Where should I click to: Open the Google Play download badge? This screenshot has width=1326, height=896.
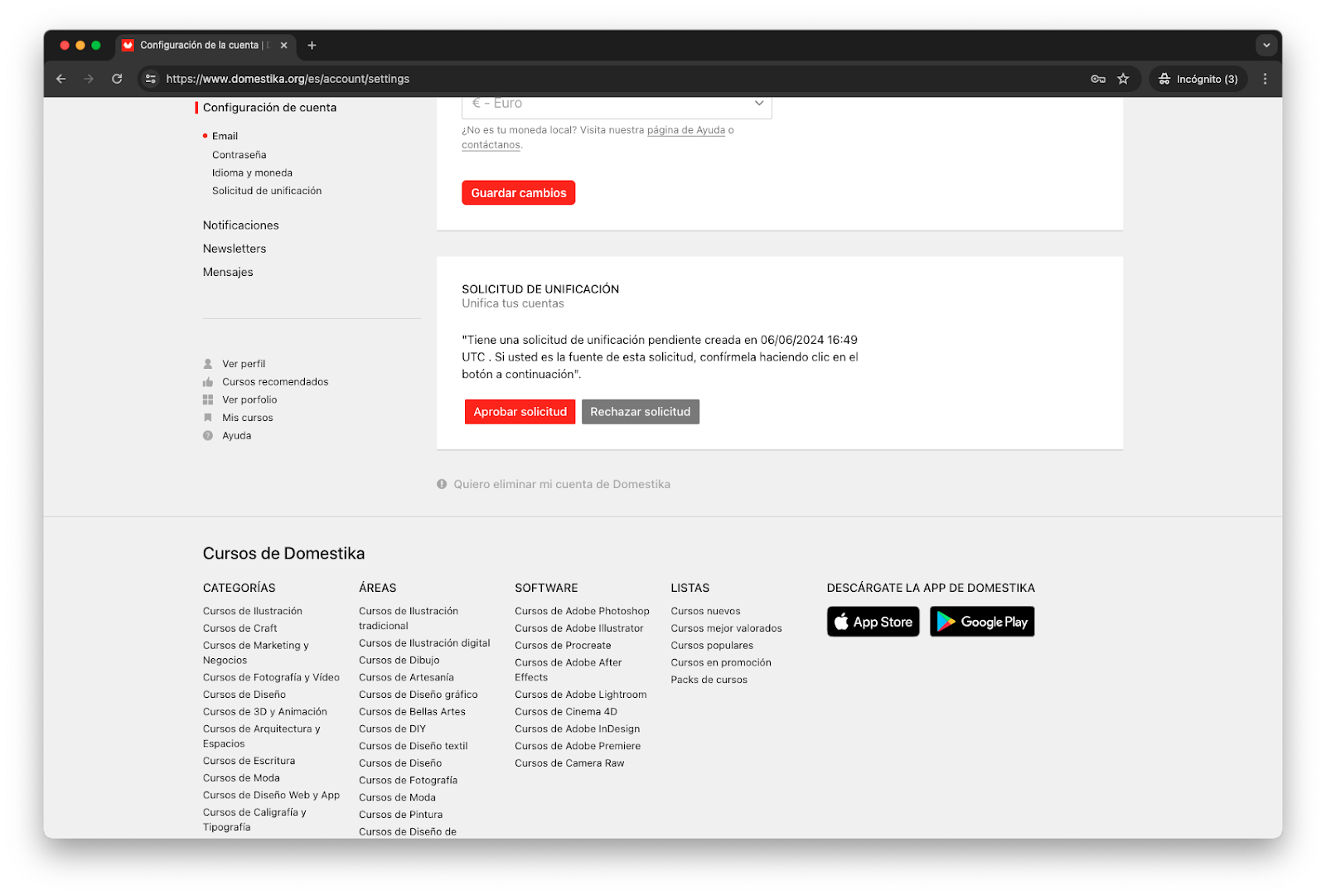[982, 622]
